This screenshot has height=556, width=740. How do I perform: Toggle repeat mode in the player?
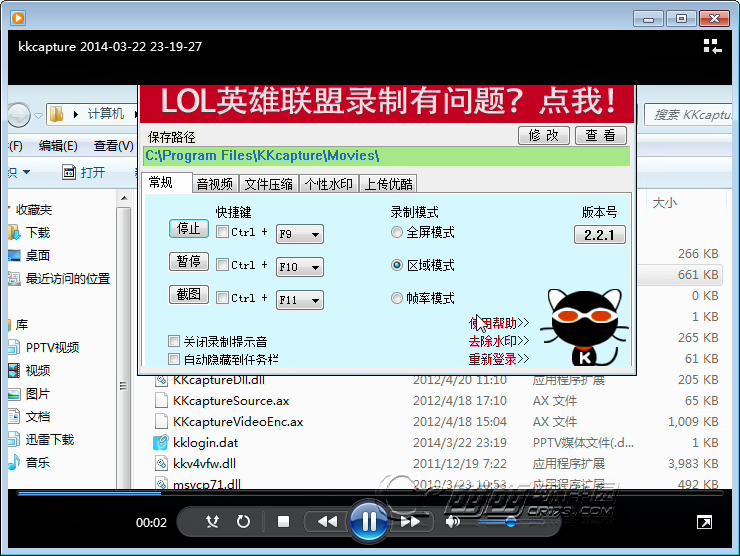[243, 522]
